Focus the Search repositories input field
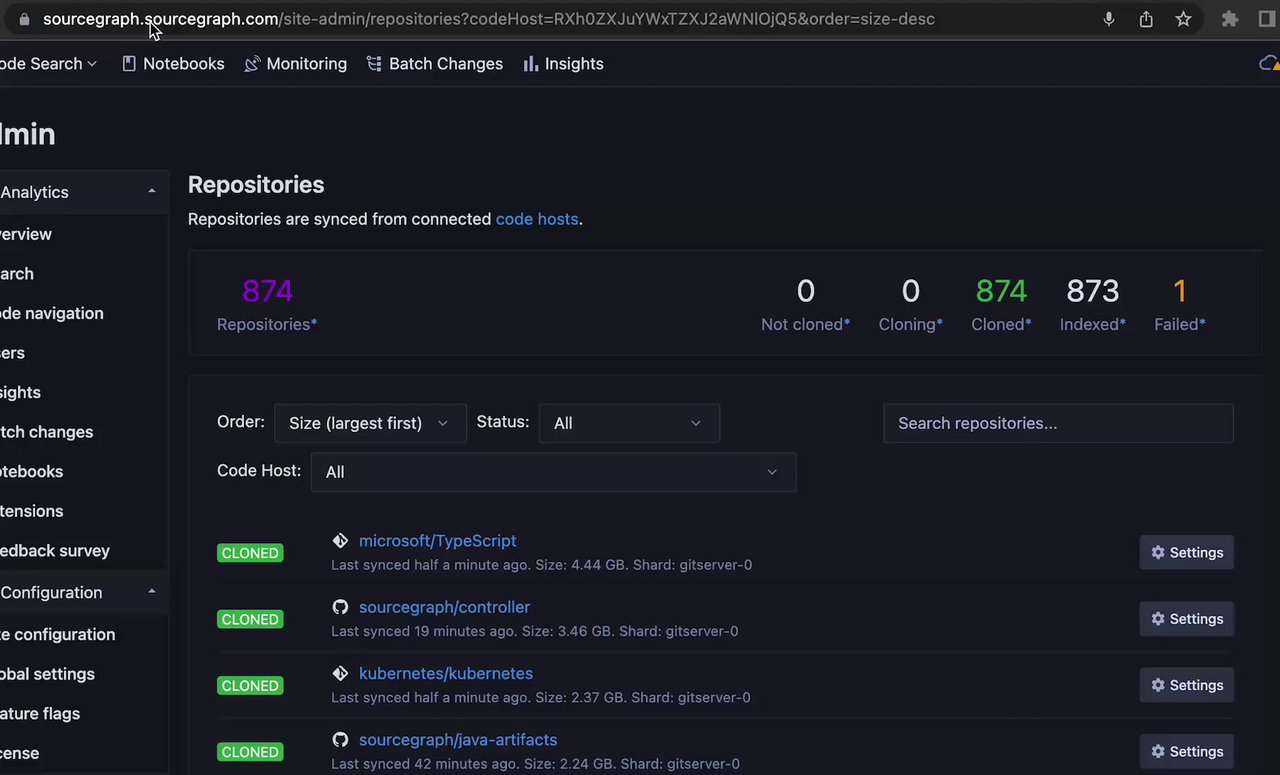Screen dimensions: 1280x775 tap(1058, 423)
